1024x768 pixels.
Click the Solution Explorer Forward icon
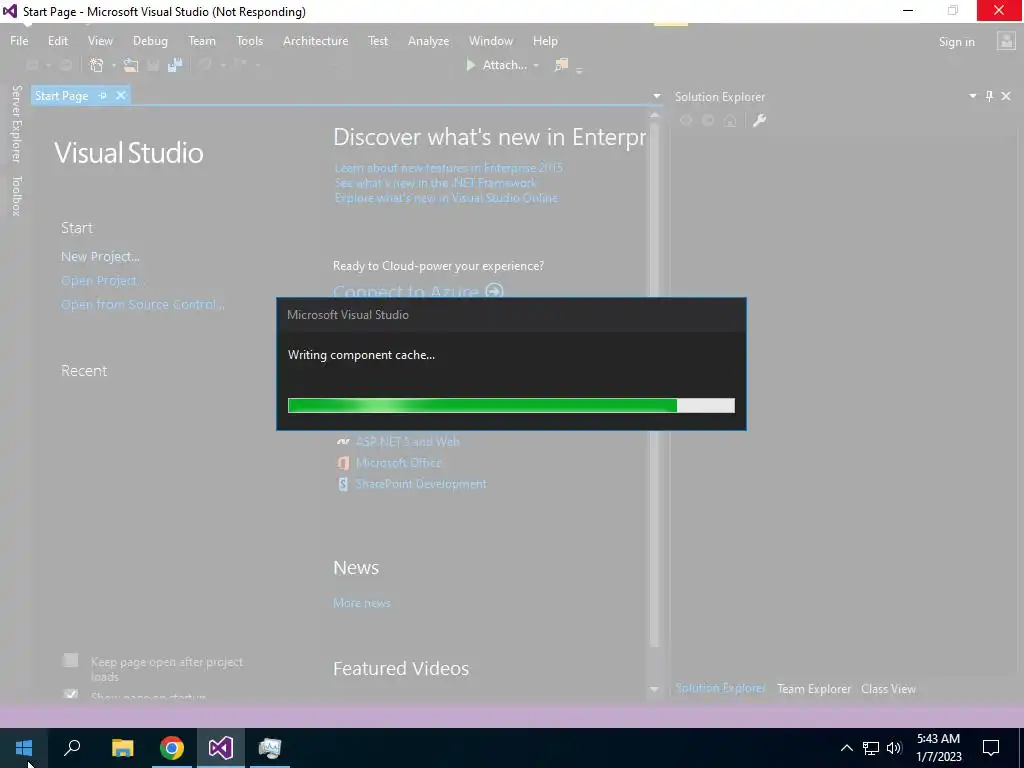[x=708, y=121]
